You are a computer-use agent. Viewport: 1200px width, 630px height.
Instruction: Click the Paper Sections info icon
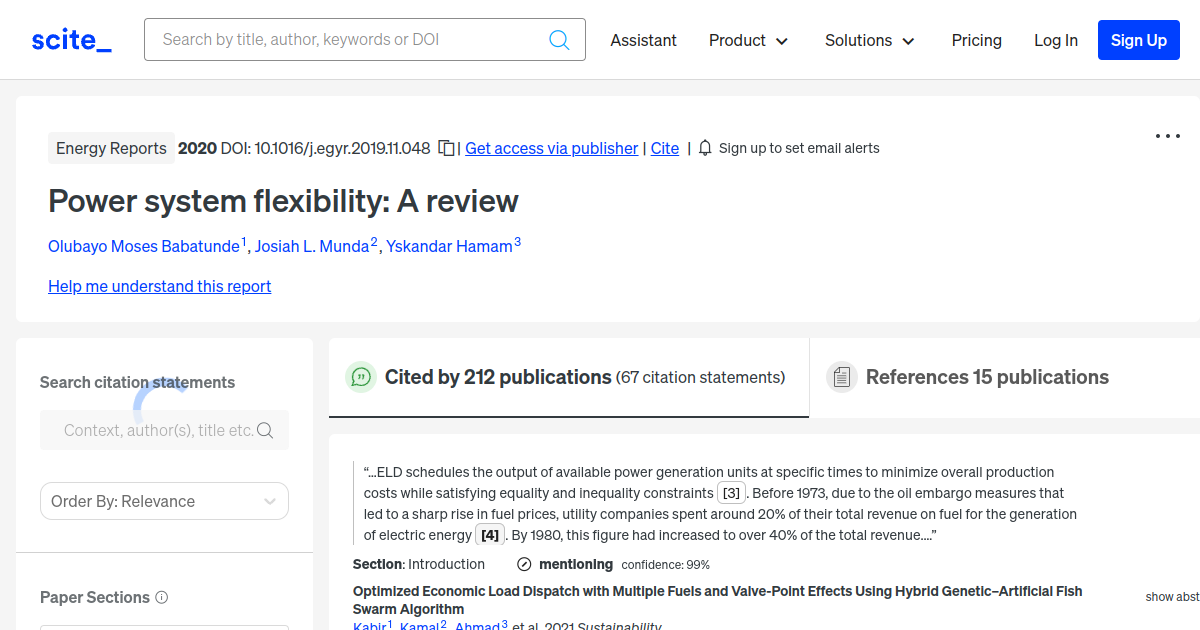click(x=161, y=597)
